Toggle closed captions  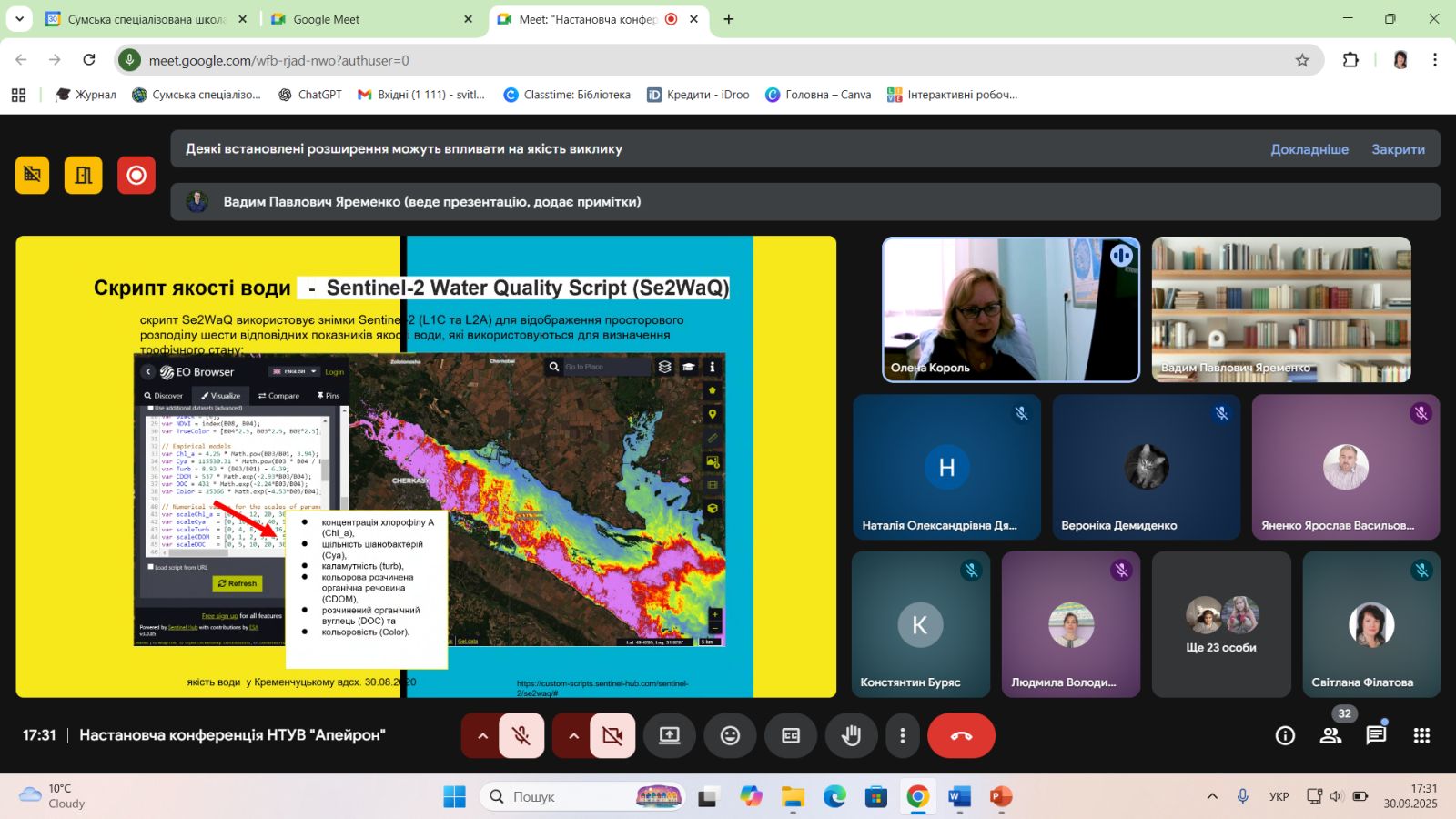click(791, 735)
